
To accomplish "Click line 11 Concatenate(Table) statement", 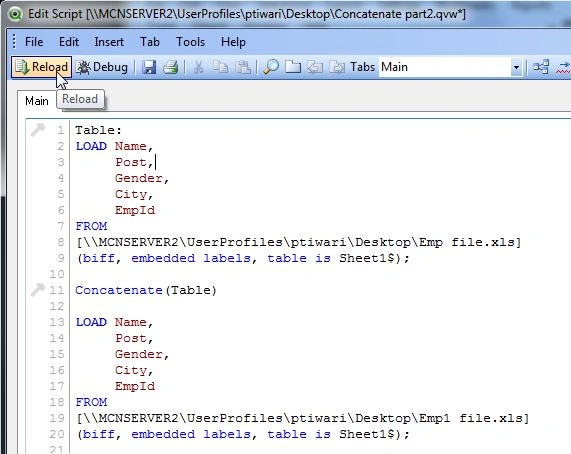I will [x=146, y=290].
